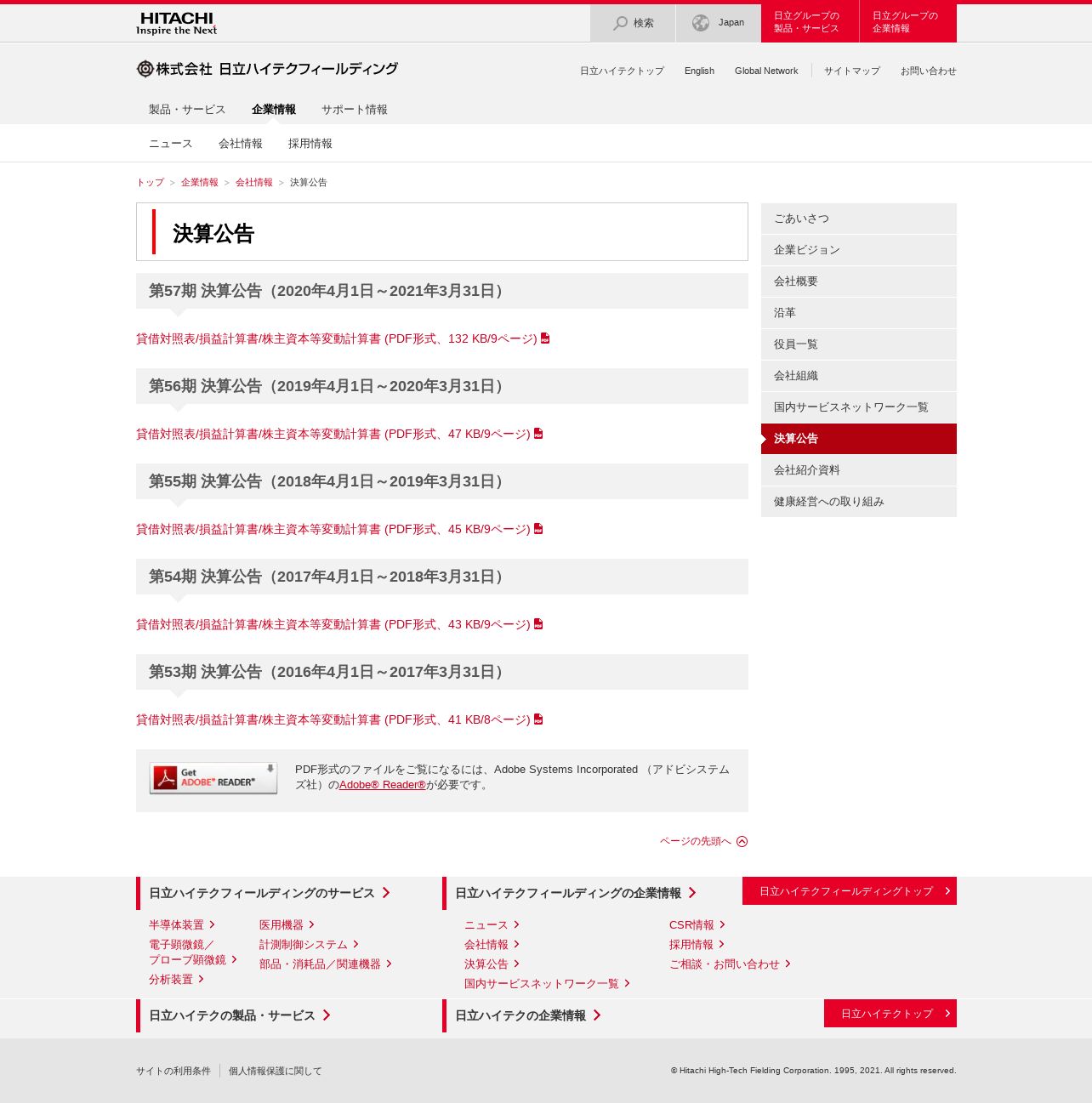The image size is (1092, 1103).
Task: Open 健康経営への取り組み in side menu
Action: pyautogui.click(x=859, y=502)
